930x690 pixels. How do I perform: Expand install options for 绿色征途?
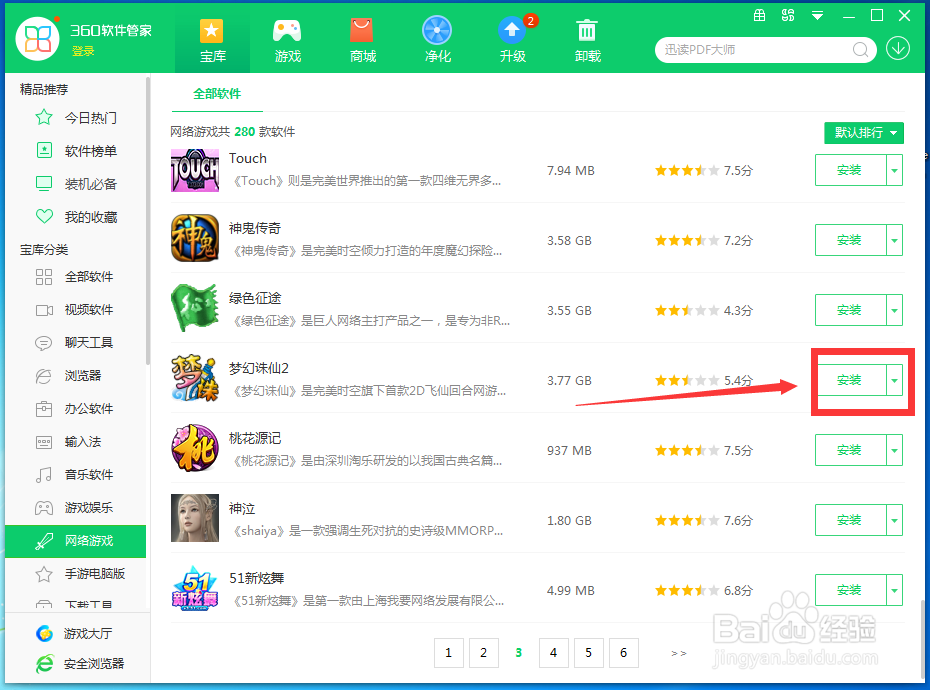pyautogui.click(x=894, y=310)
